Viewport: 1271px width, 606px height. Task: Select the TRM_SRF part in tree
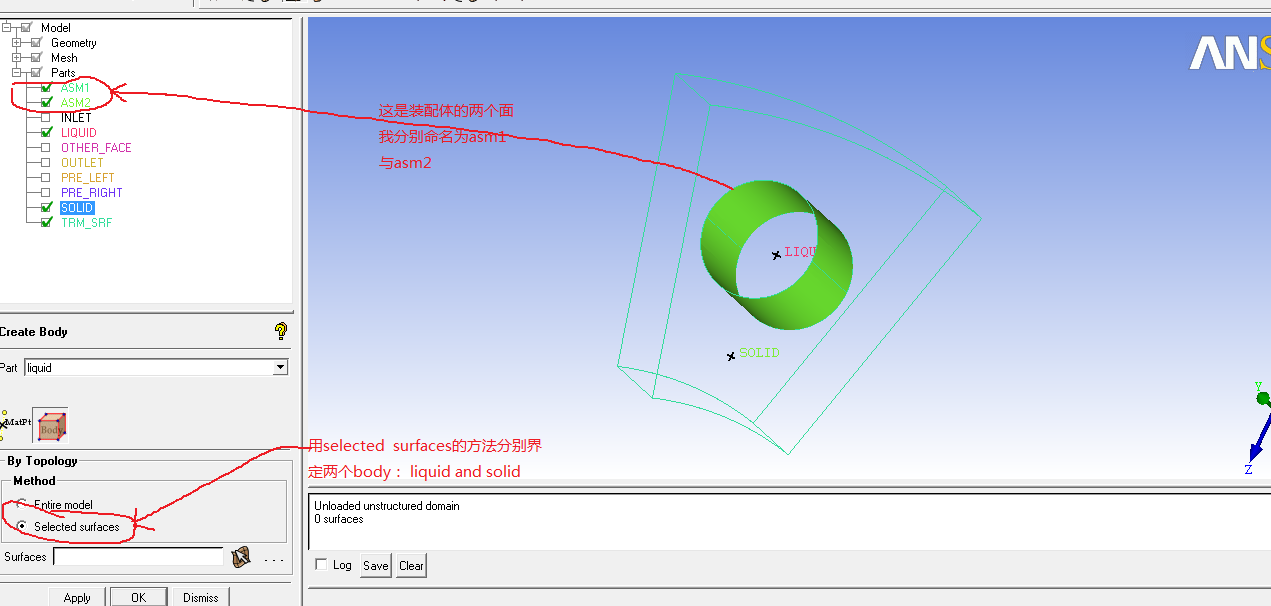coord(86,223)
